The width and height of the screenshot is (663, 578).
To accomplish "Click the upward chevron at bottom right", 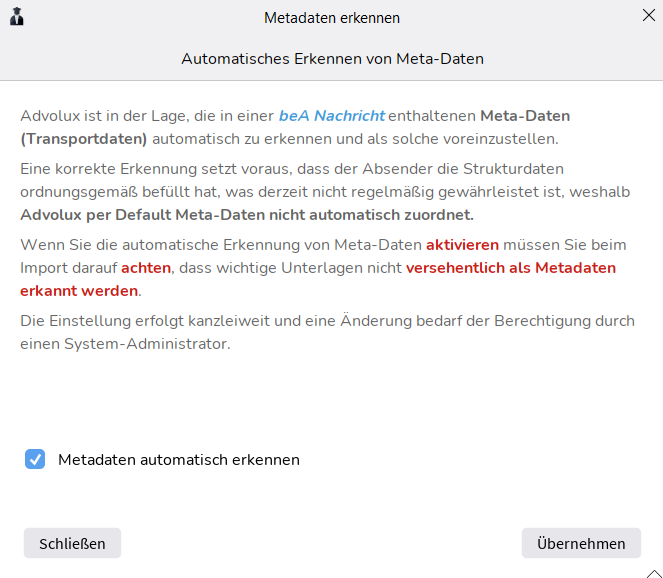I will point(654,572).
